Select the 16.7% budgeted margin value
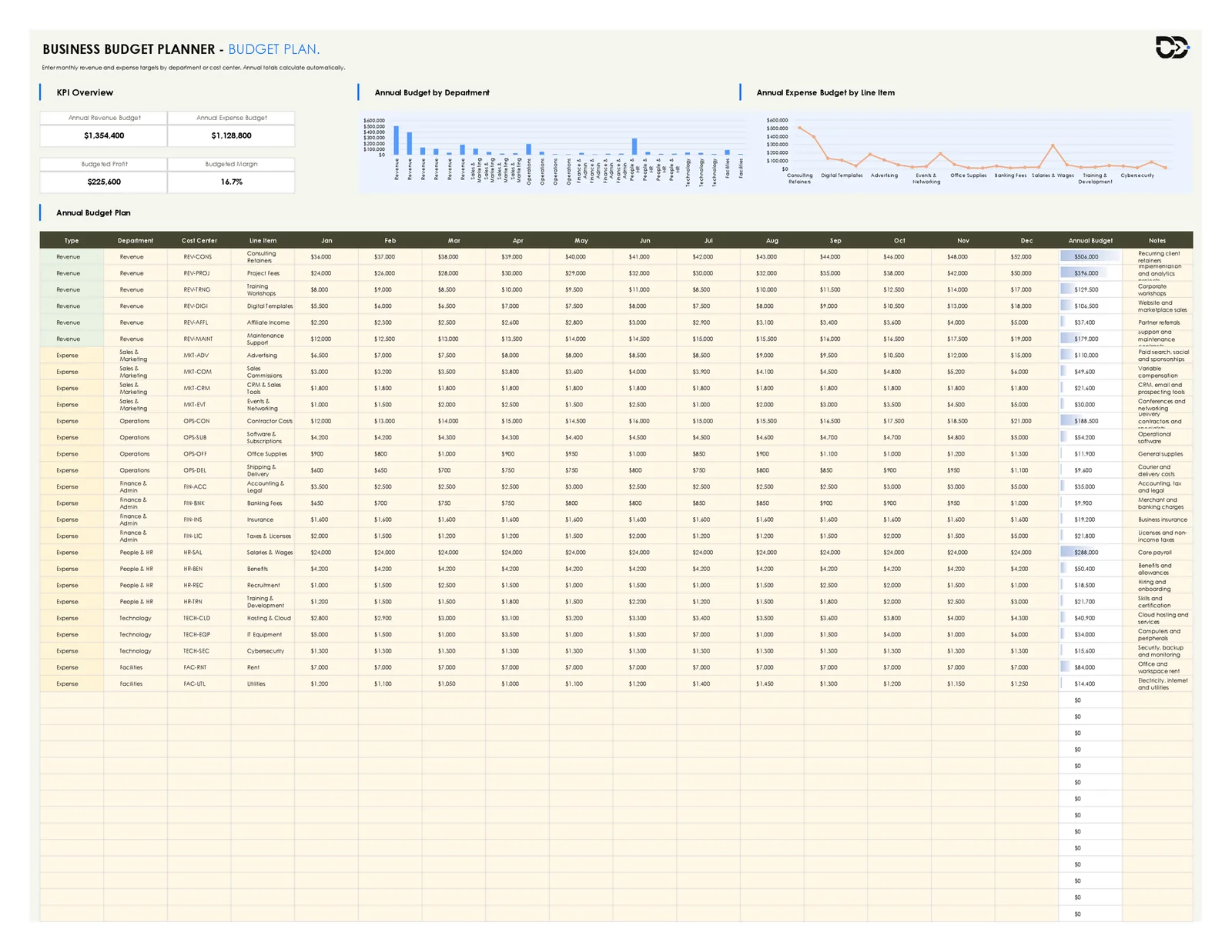This screenshot has width=1232, height=952. [x=232, y=182]
